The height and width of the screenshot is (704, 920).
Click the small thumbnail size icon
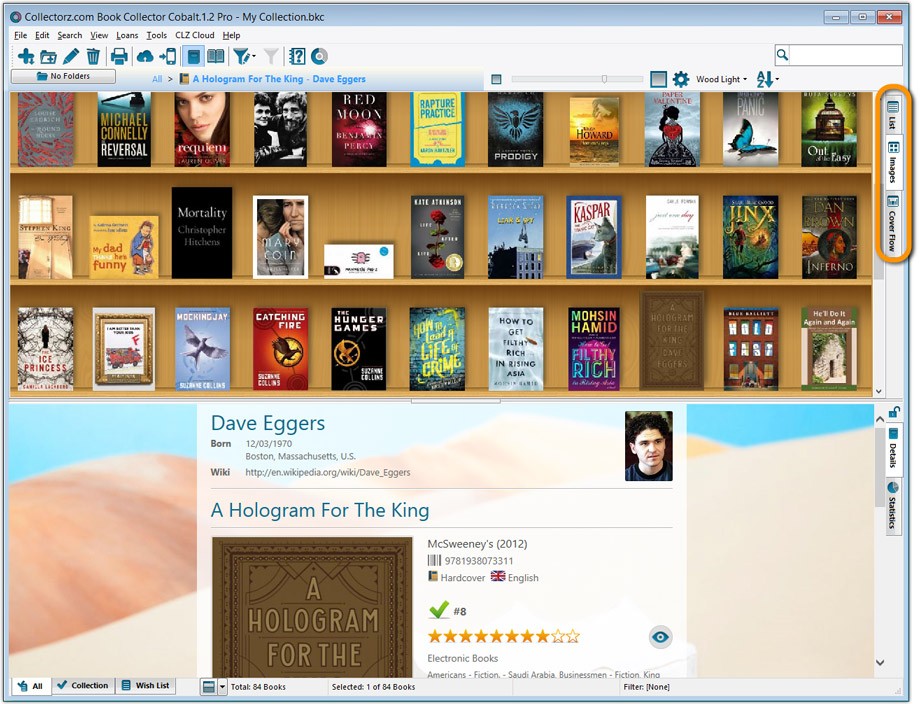click(x=496, y=79)
